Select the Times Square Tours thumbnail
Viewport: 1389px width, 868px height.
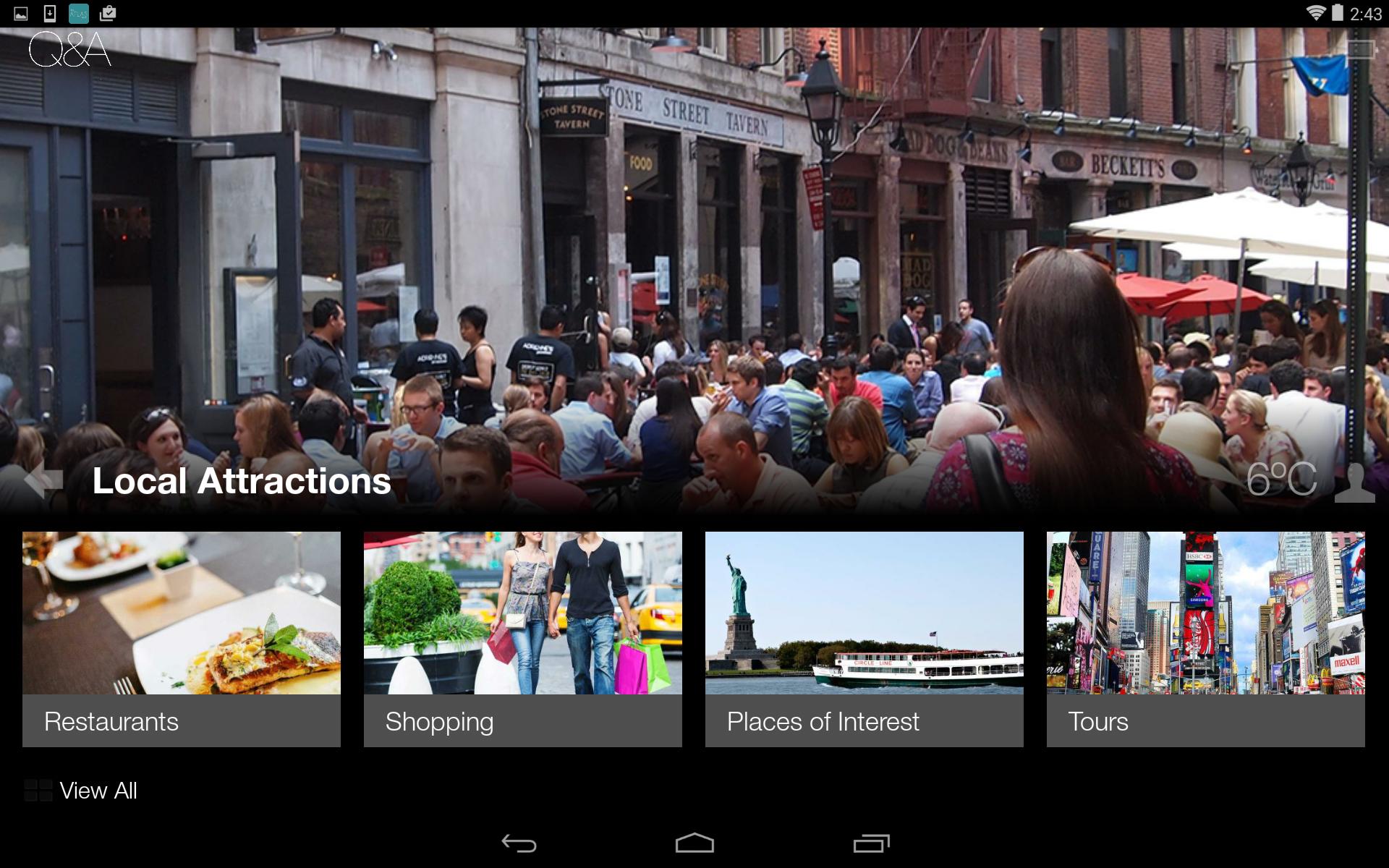coord(1206,613)
